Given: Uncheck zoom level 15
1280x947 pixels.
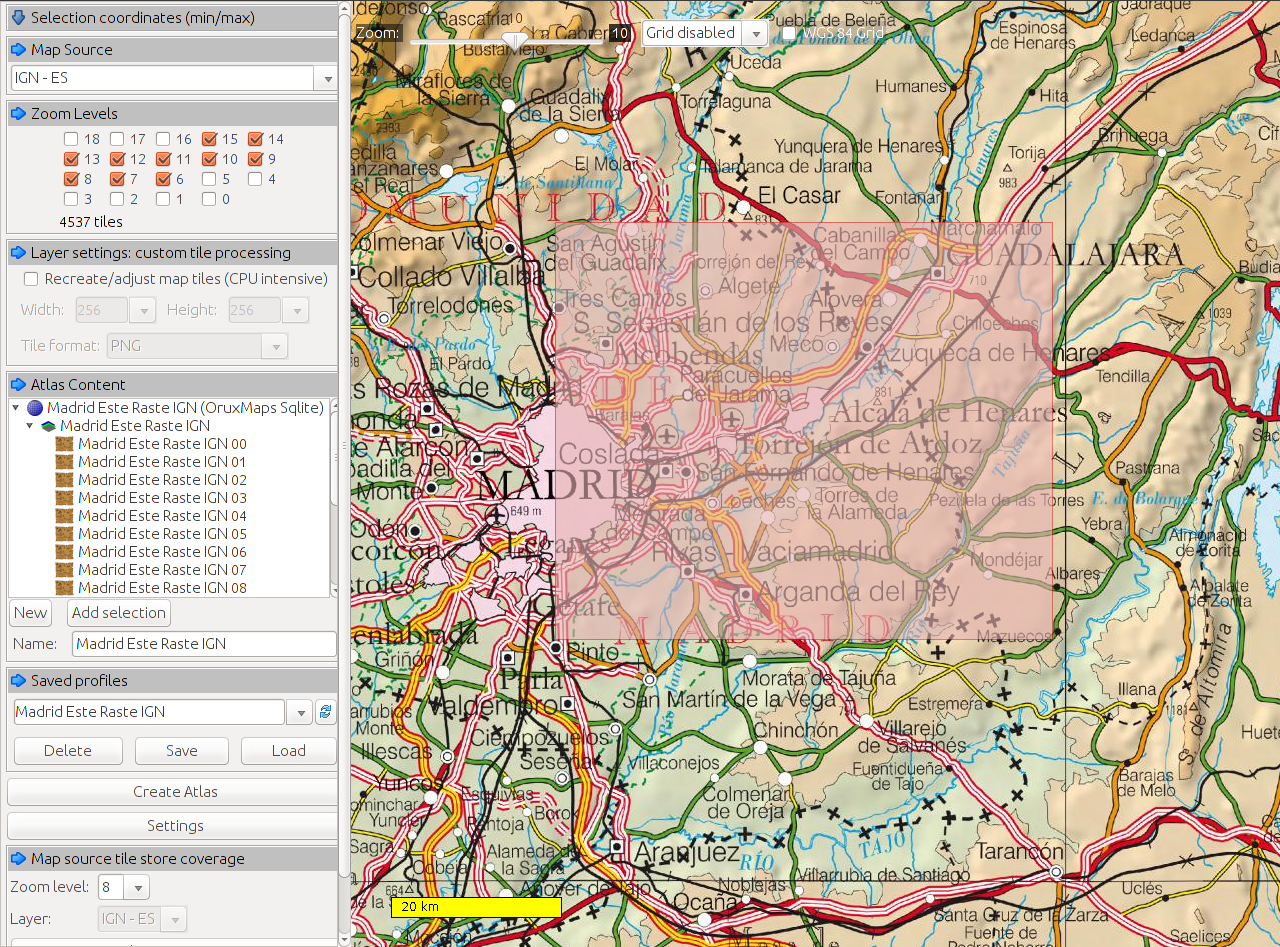Looking at the screenshot, I should [x=211, y=139].
